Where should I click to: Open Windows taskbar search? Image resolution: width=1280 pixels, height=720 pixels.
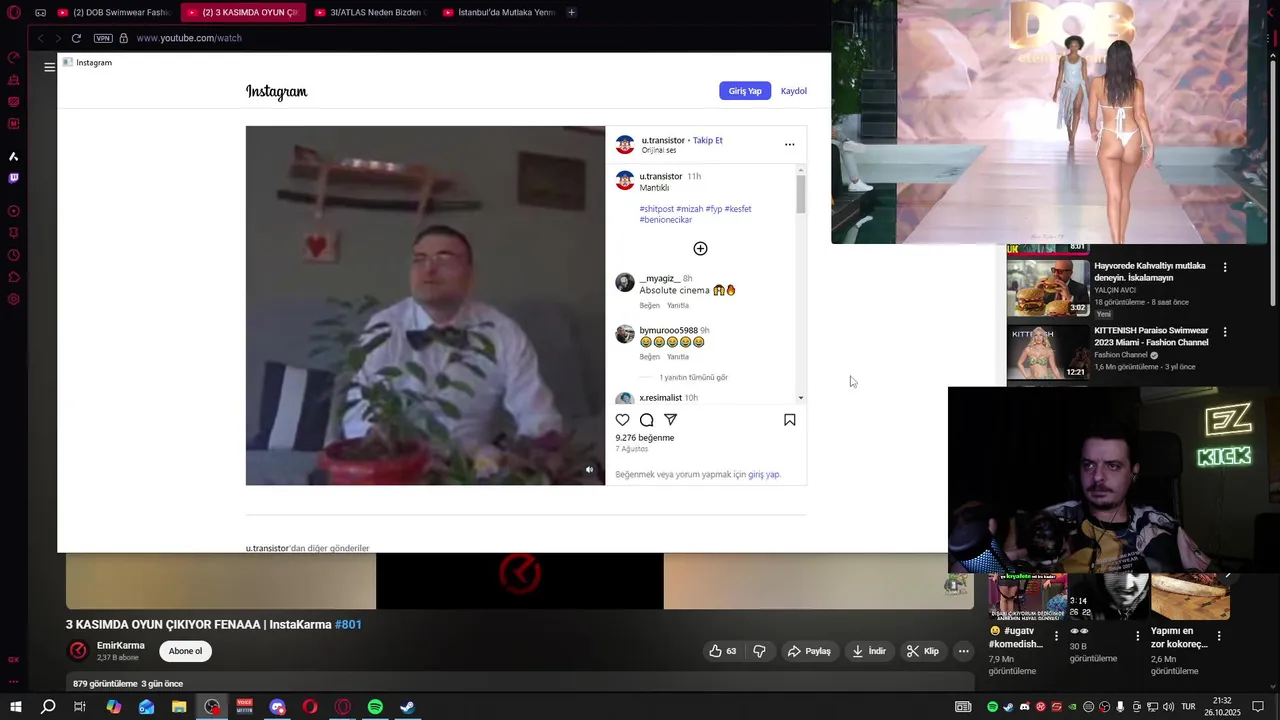click(48, 707)
